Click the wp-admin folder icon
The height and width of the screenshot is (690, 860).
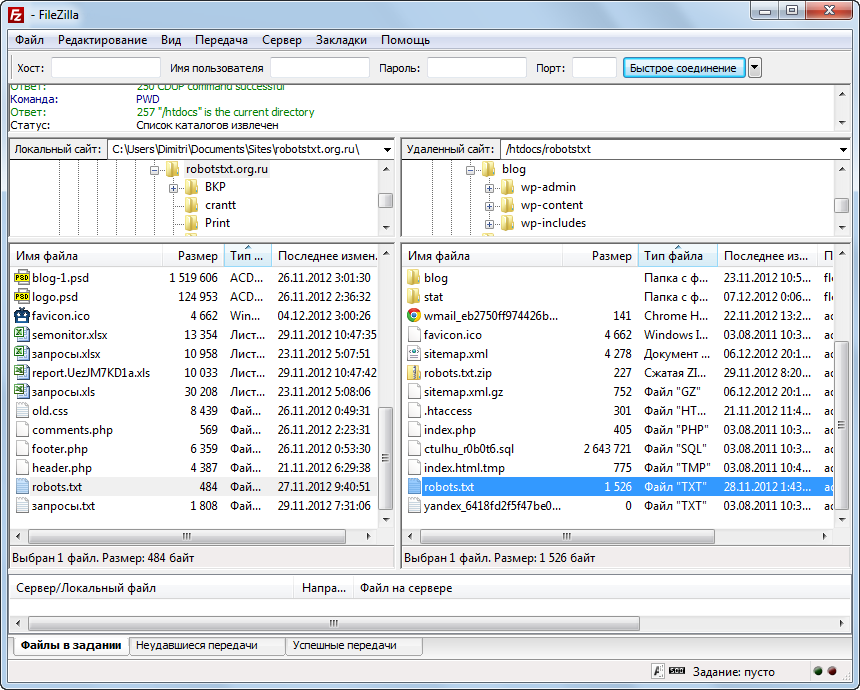click(507, 187)
